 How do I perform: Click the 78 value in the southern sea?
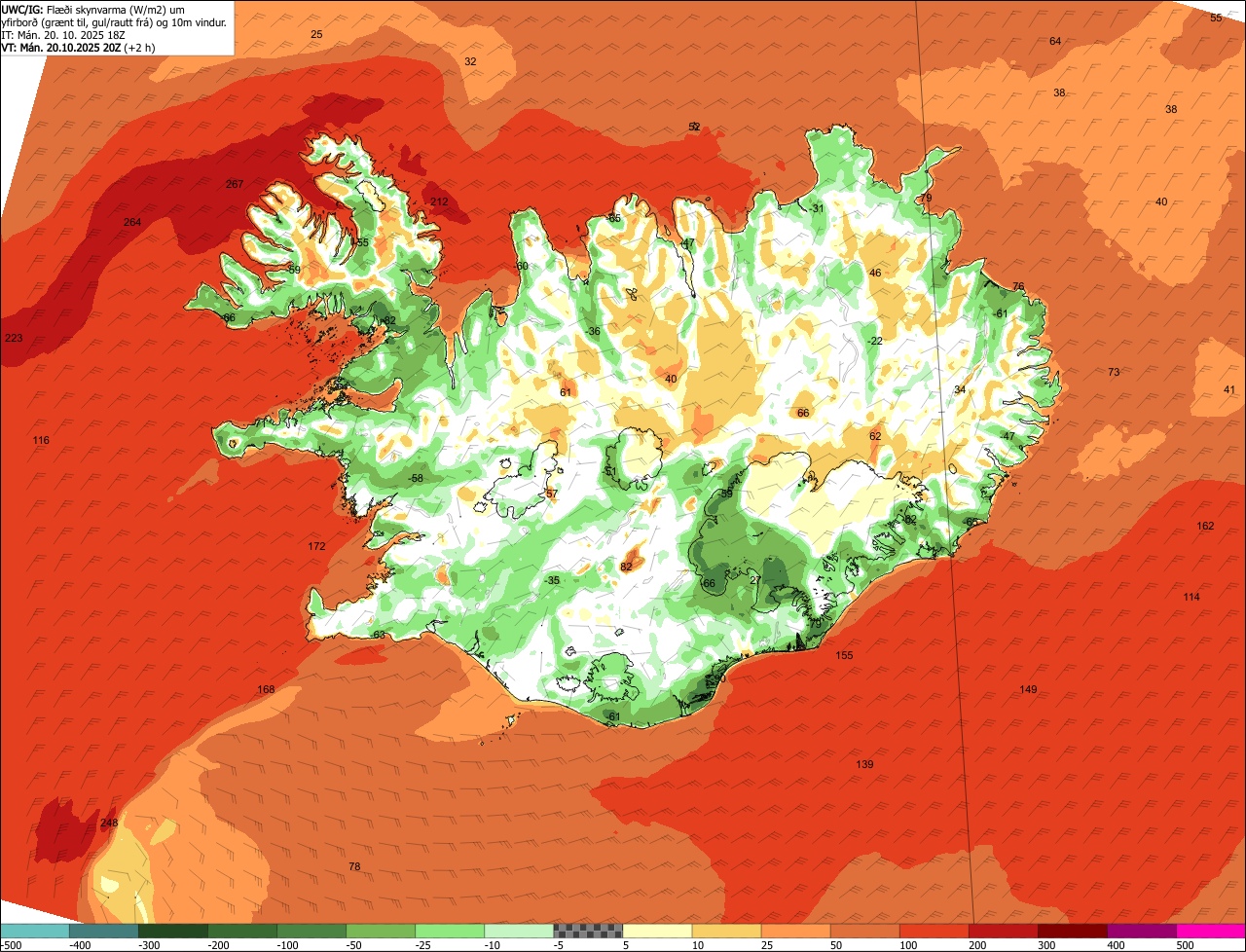tap(354, 866)
